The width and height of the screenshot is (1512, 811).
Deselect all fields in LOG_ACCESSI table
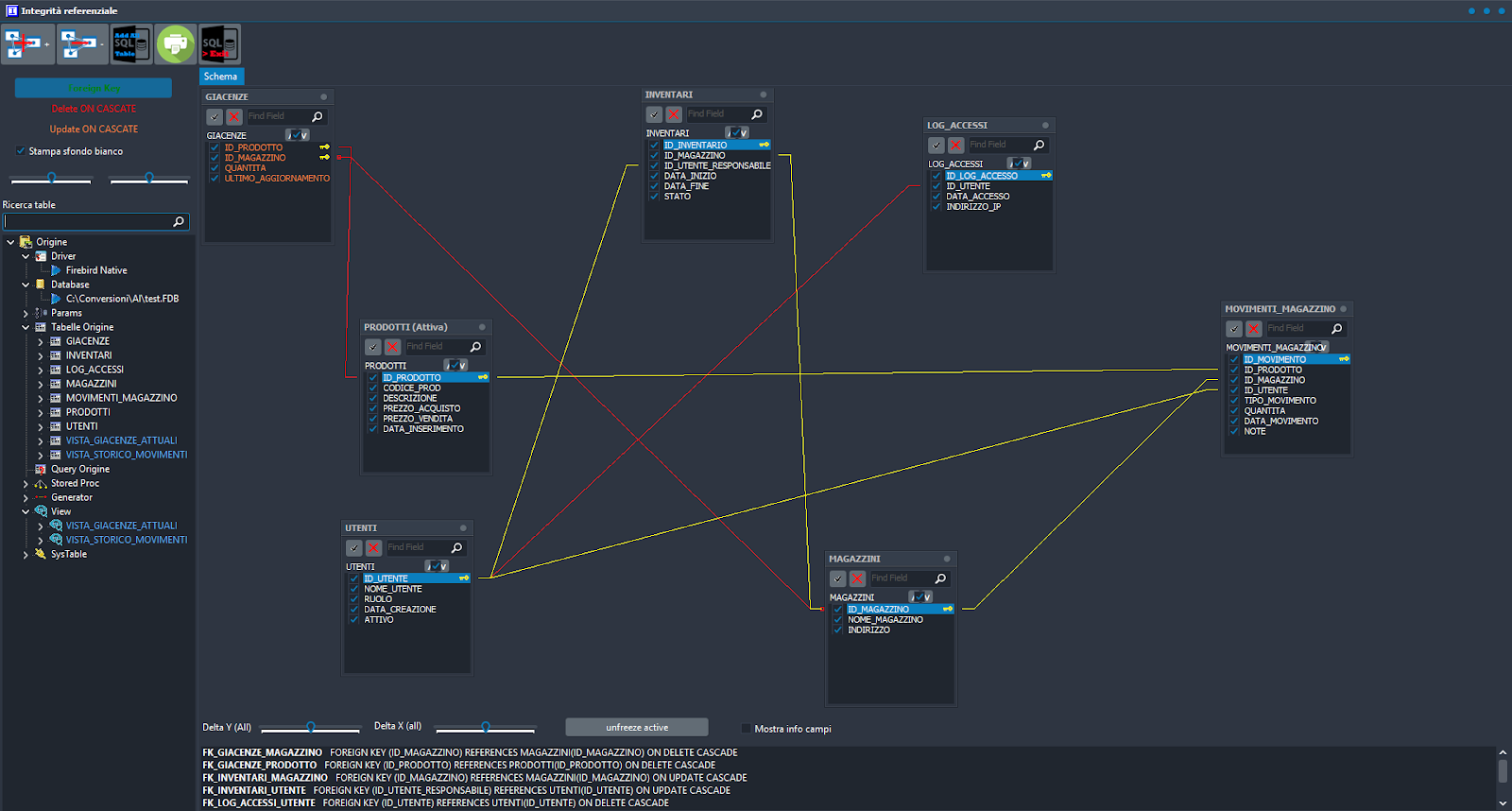pos(955,145)
